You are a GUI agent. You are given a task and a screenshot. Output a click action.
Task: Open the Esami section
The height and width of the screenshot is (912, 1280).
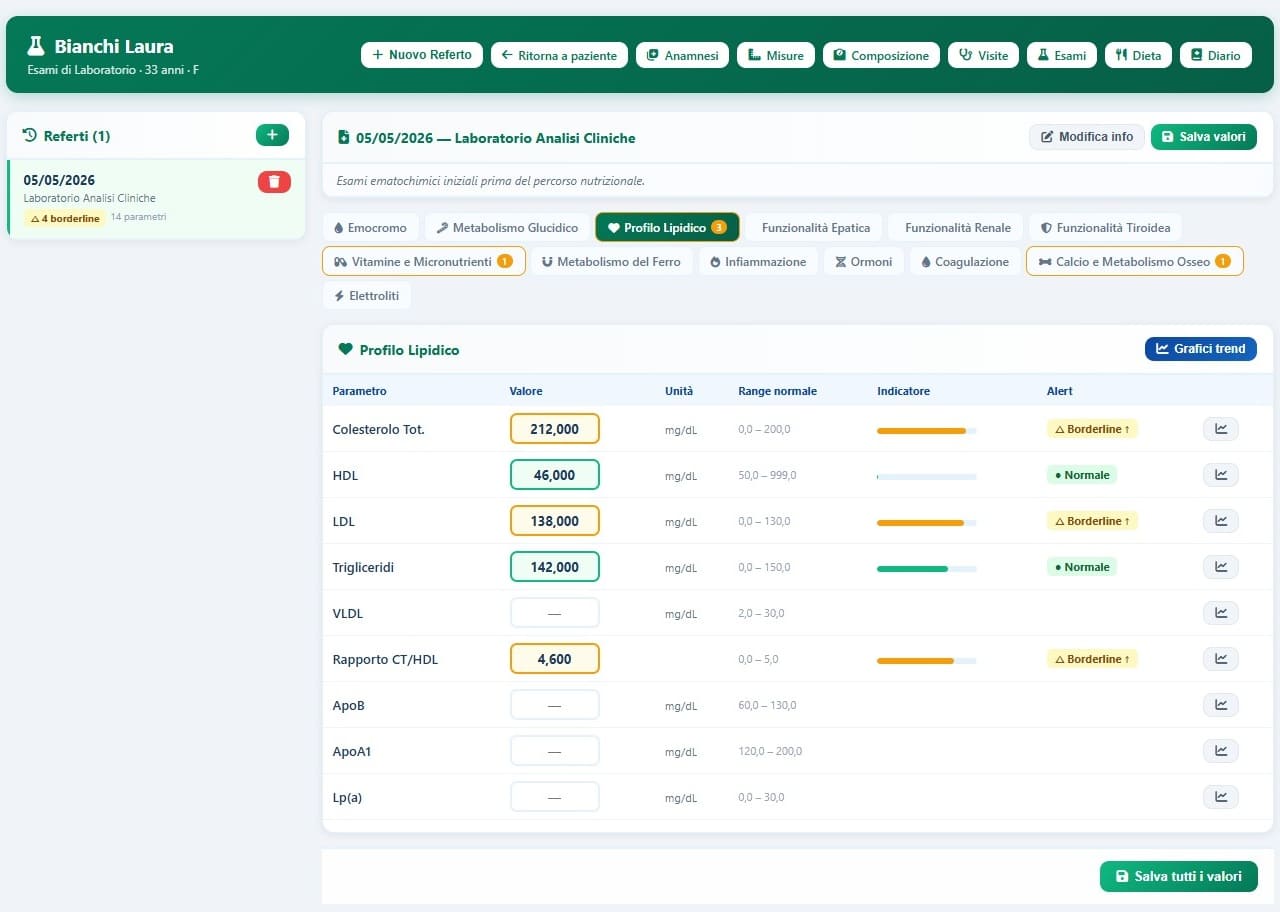tap(1062, 55)
